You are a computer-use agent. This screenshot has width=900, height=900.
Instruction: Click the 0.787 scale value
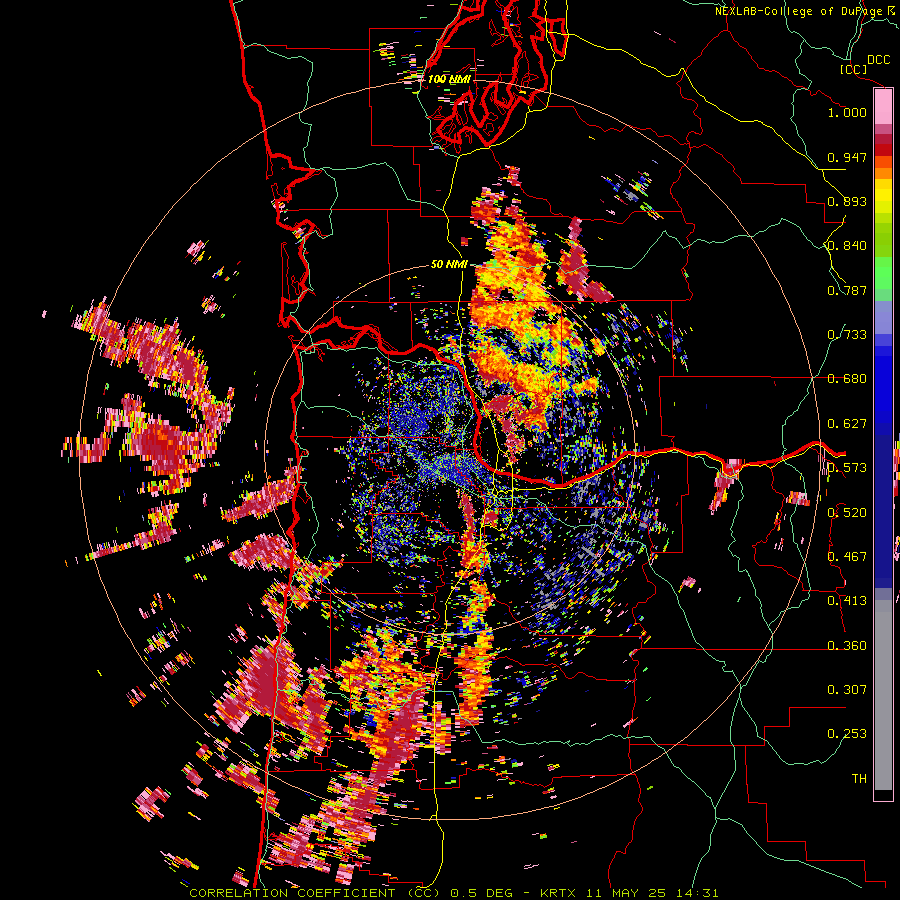tap(847, 290)
